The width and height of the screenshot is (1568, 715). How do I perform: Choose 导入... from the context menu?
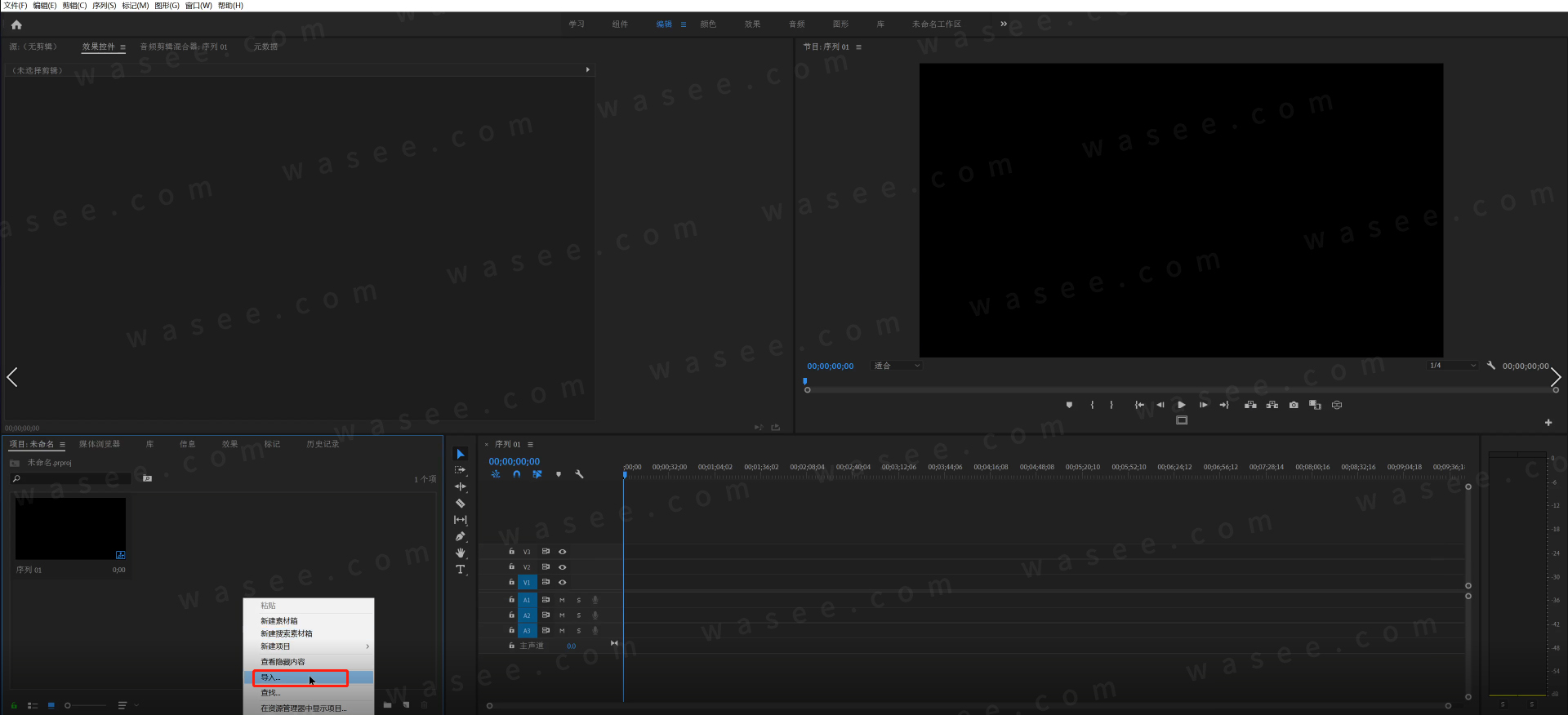[309, 677]
